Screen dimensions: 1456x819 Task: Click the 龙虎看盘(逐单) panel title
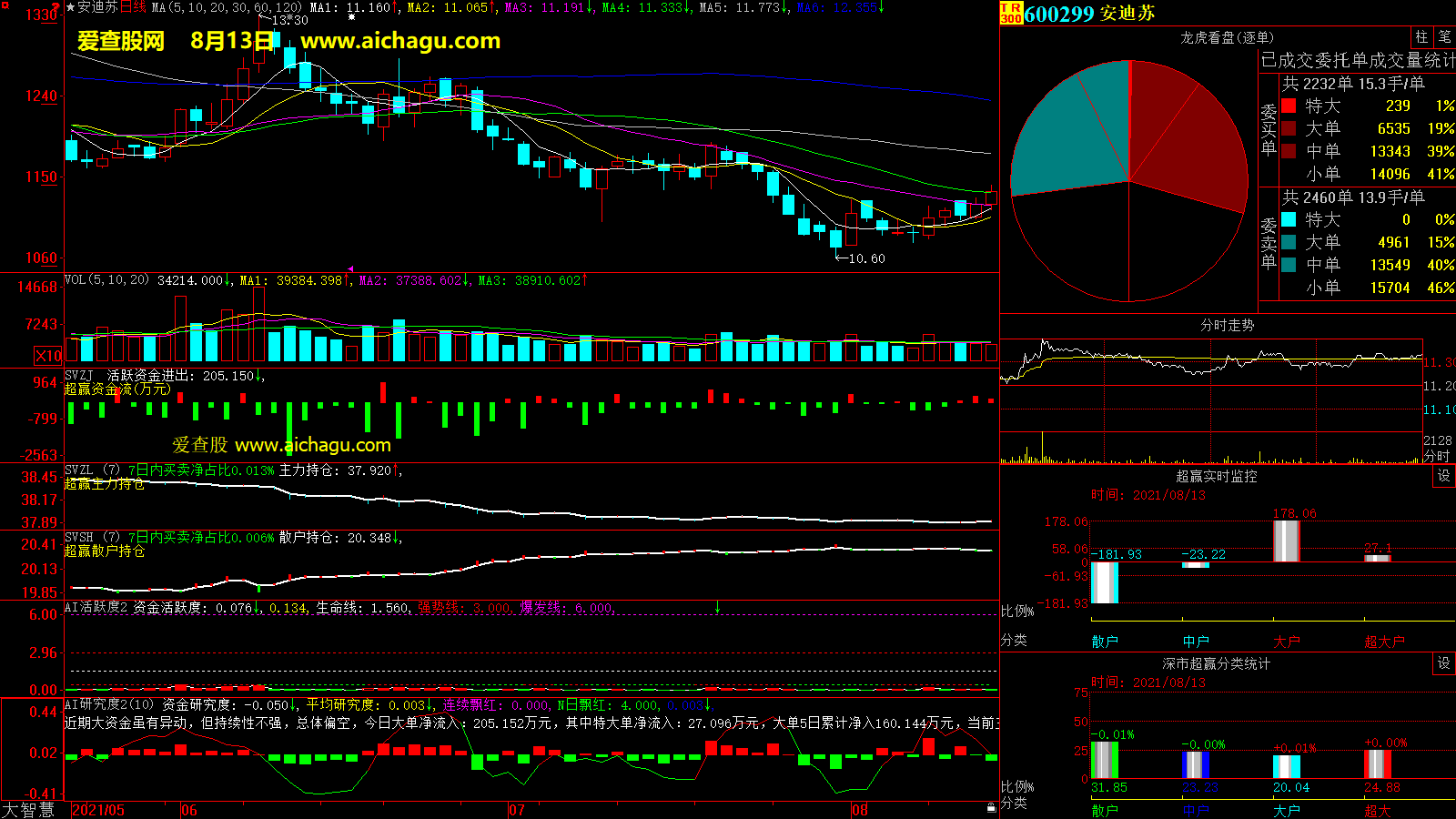1227,37
